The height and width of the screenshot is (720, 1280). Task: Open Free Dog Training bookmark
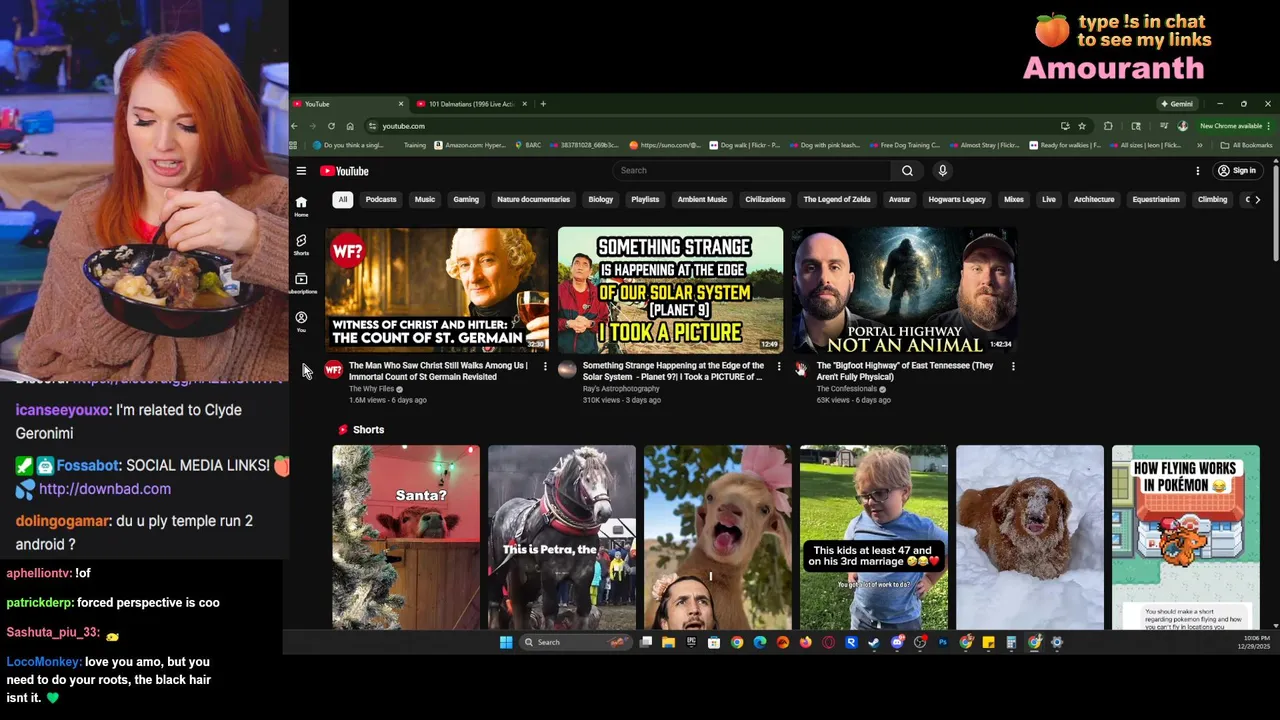pyautogui.click(x=904, y=145)
